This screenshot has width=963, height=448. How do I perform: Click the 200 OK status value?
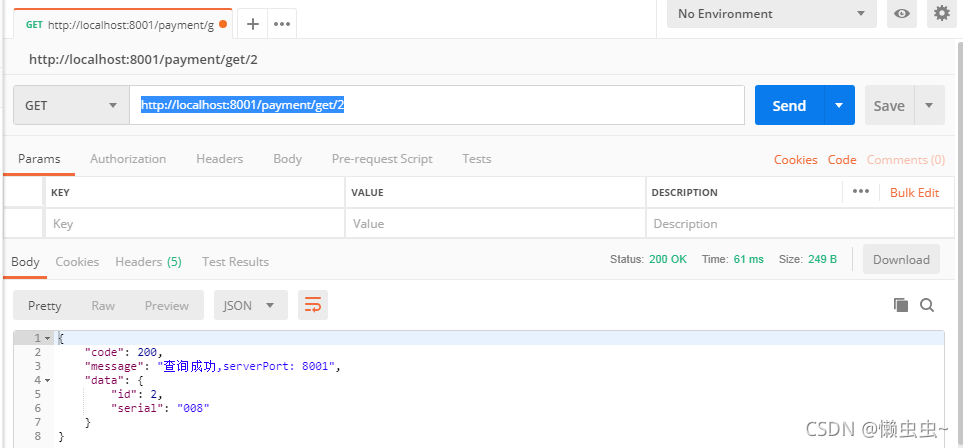tap(668, 259)
